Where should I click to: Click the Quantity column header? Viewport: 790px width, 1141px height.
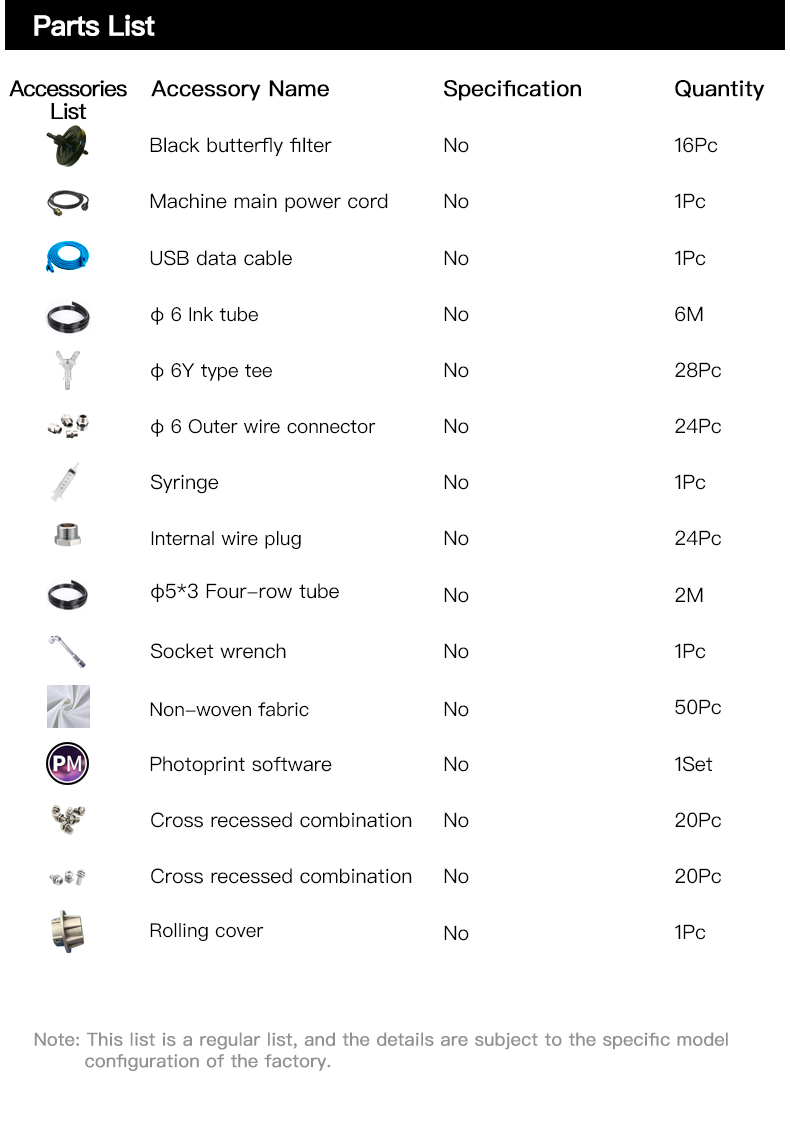(719, 89)
